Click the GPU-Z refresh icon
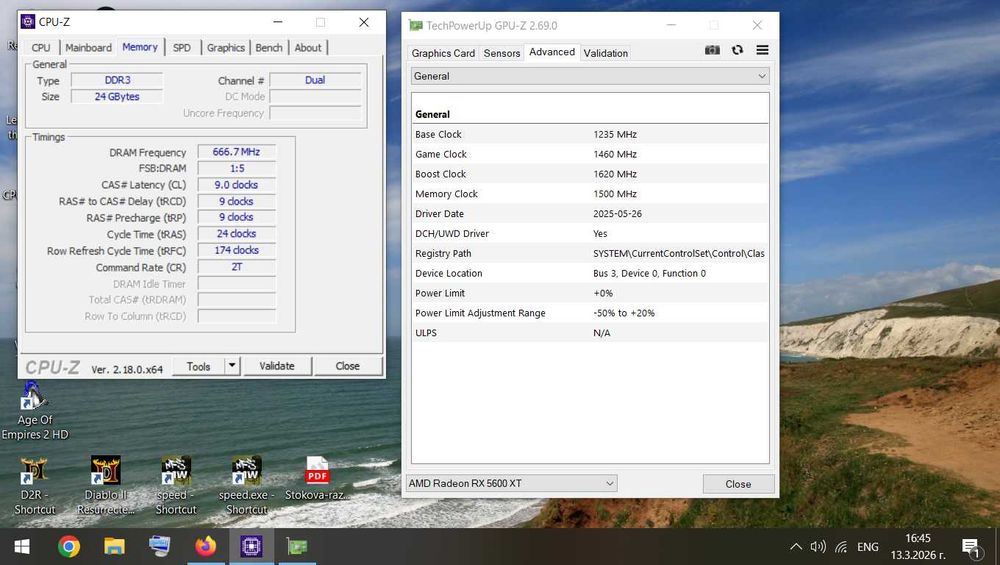The height and width of the screenshot is (565, 1000). tap(737, 50)
